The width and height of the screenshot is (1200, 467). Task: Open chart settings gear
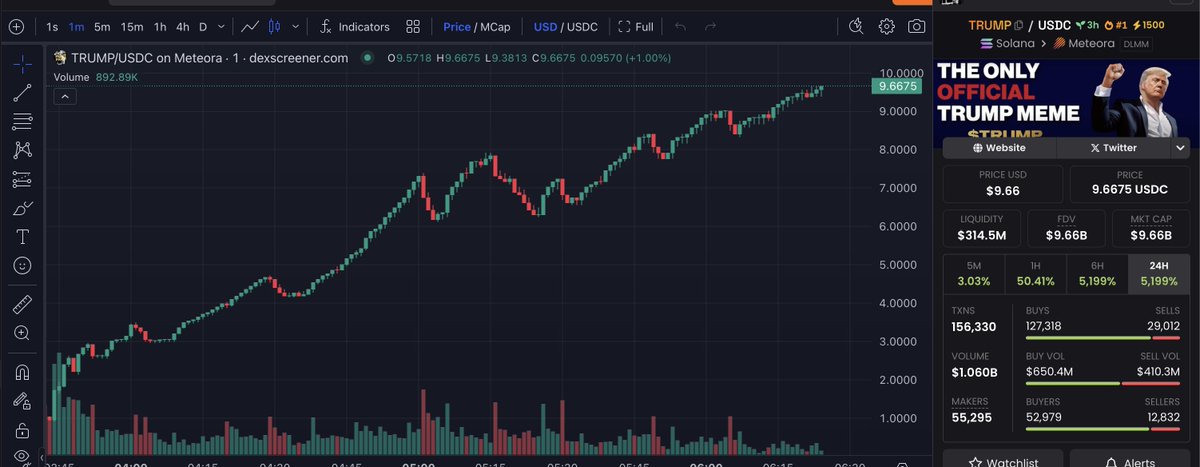[887, 27]
